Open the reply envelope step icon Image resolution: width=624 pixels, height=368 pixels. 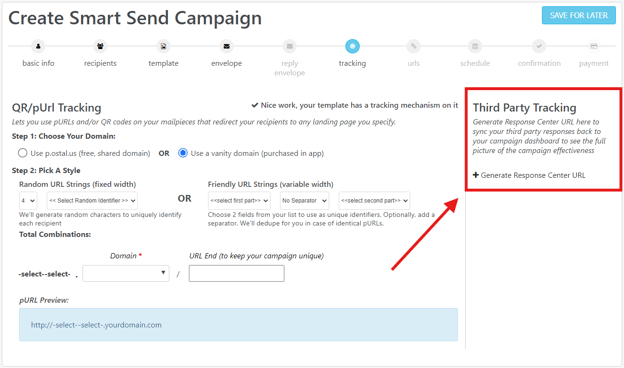click(x=290, y=47)
